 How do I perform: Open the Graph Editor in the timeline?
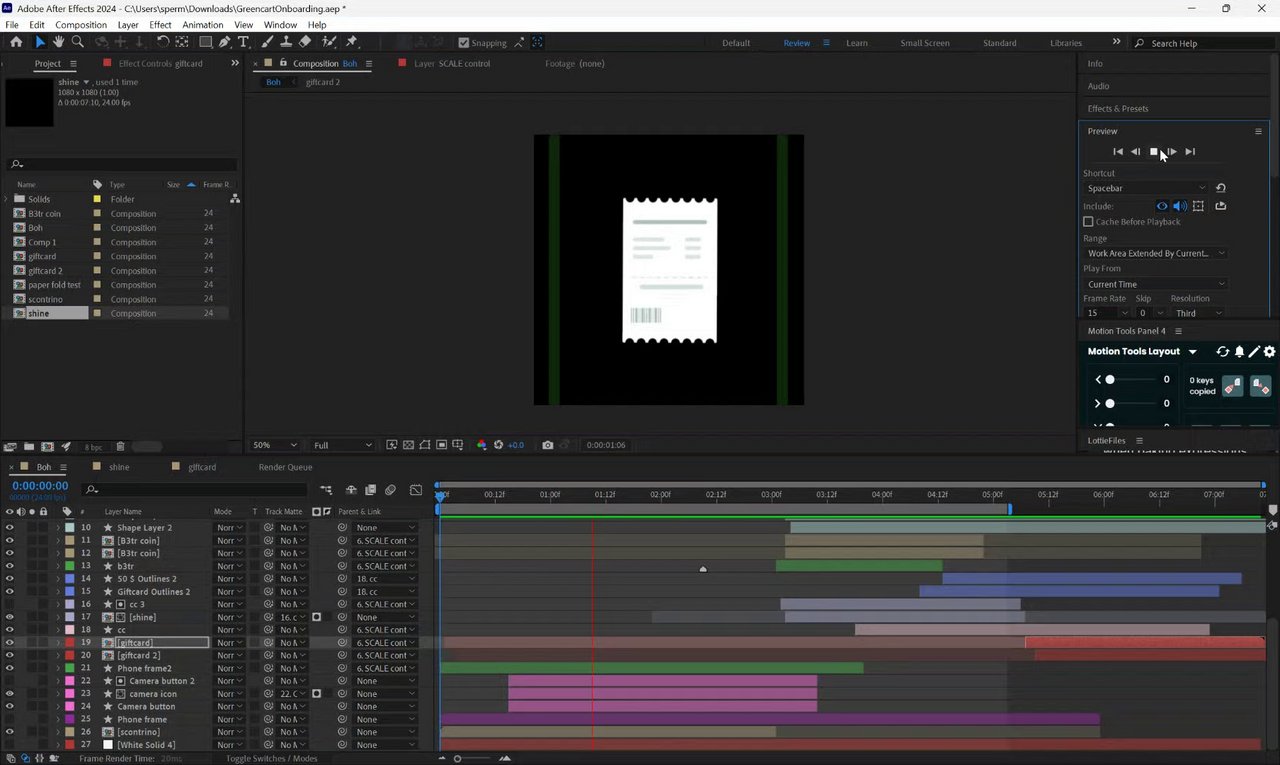416,490
